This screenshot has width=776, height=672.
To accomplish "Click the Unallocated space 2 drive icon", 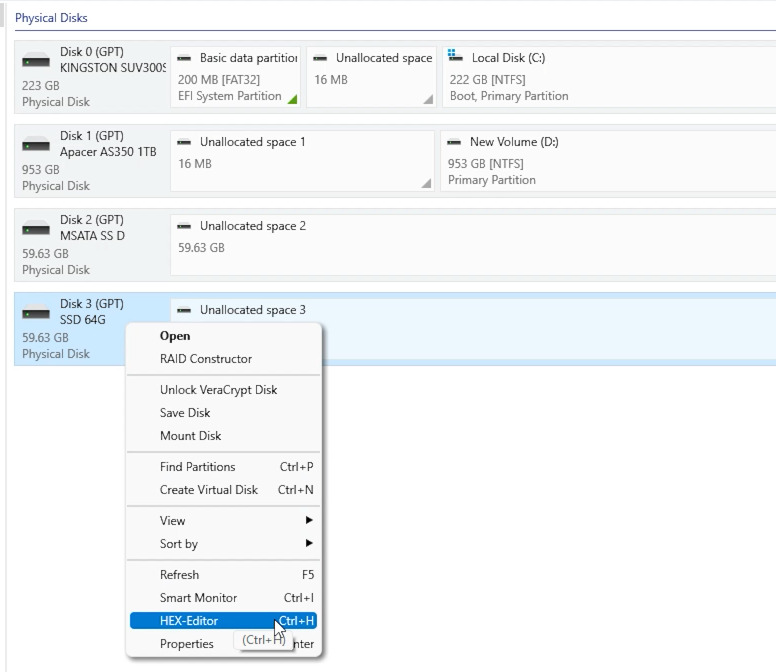I will 184,227.
